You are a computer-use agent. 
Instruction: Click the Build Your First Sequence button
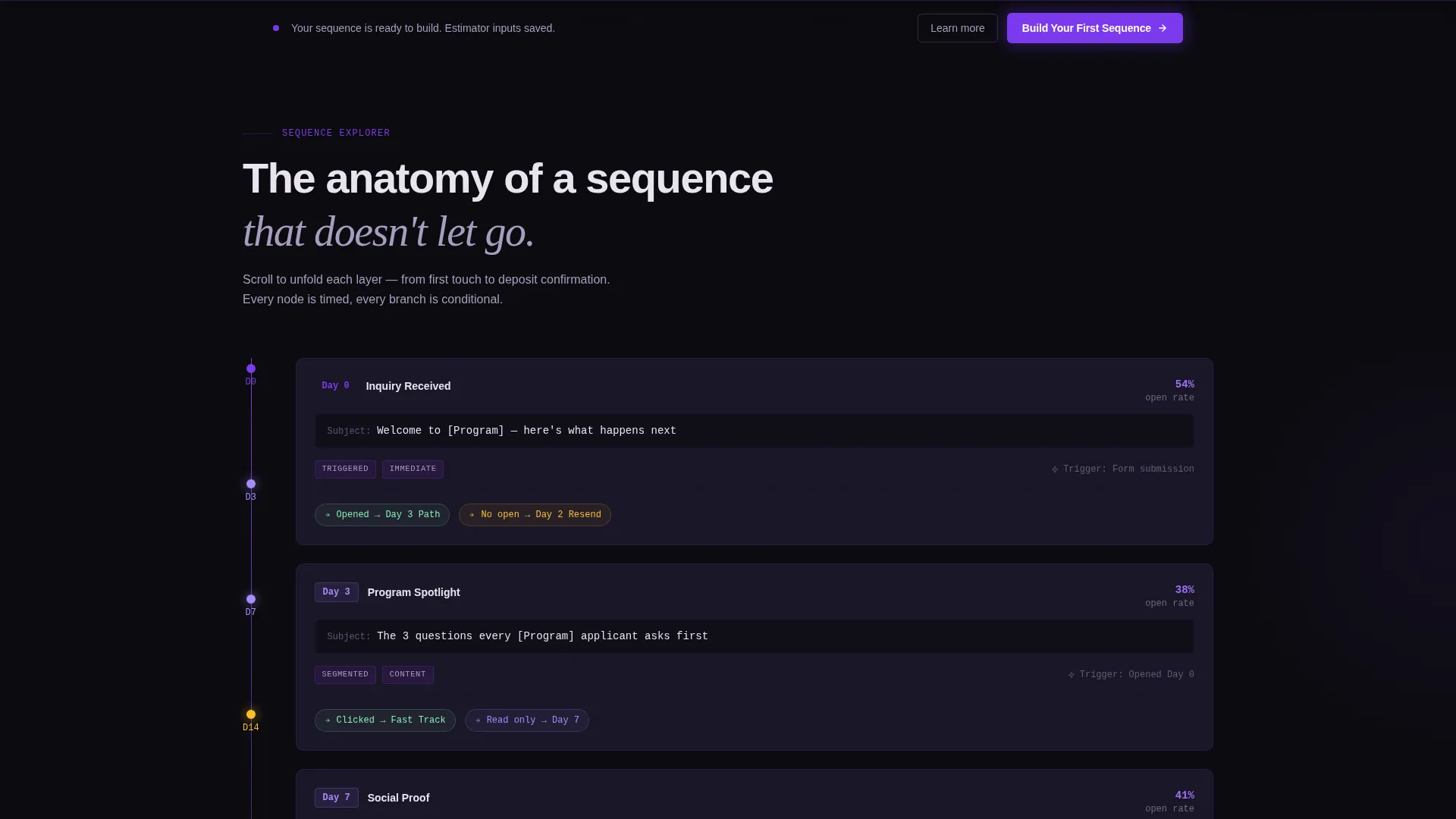(x=1094, y=28)
